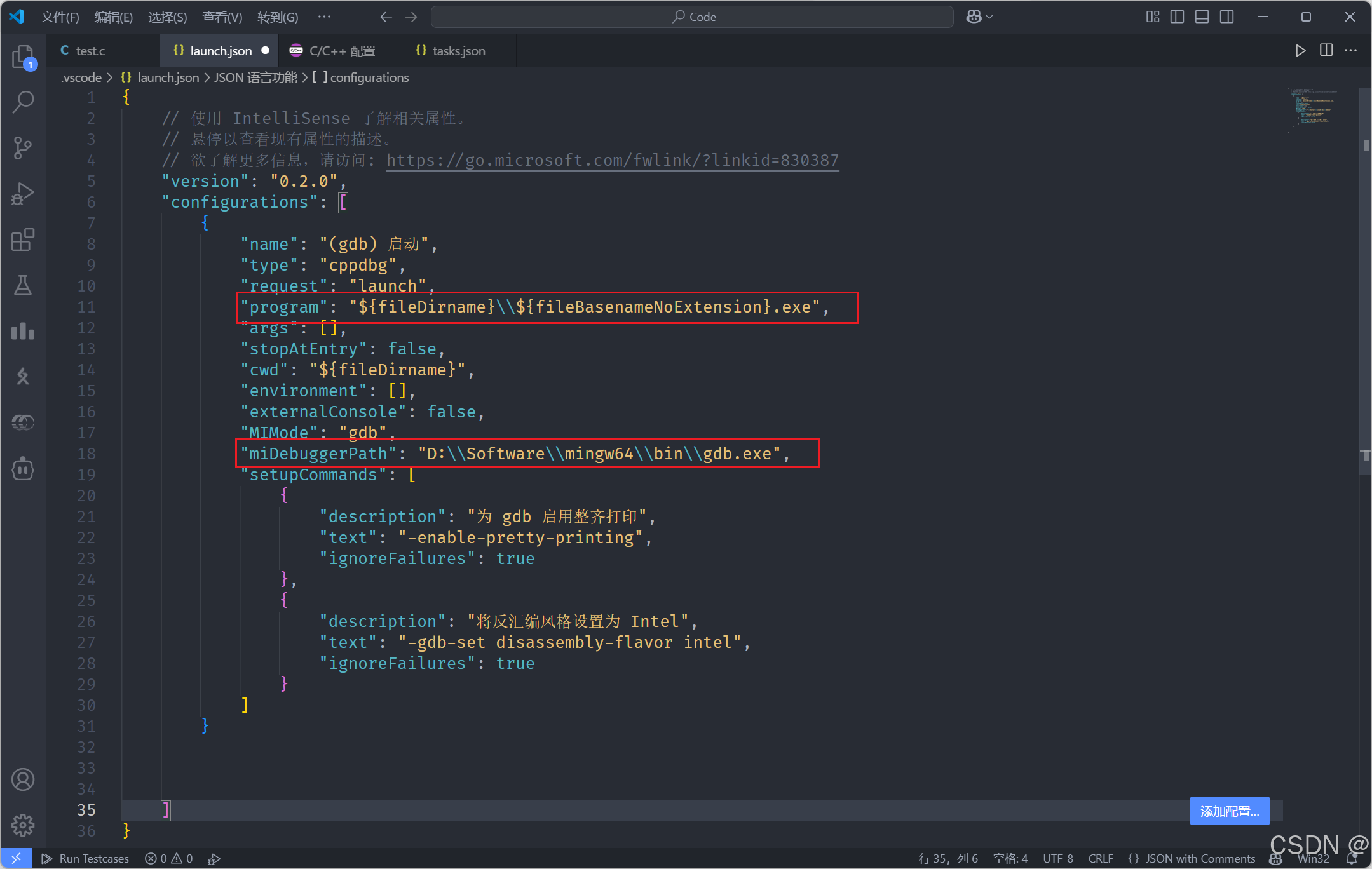The height and width of the screenshot is (869, 1372).
Task: Open the Explorer view in activity bar
Action: (23, 57)
